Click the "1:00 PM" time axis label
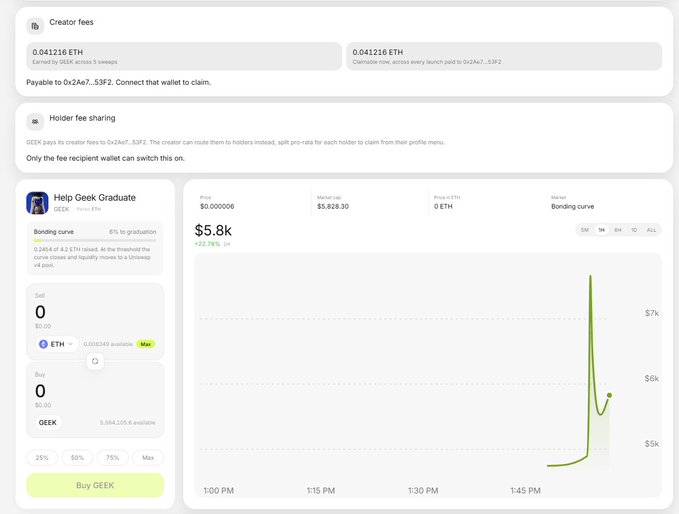The width and height of the screenshot is (679, 514). coord(219,491)
